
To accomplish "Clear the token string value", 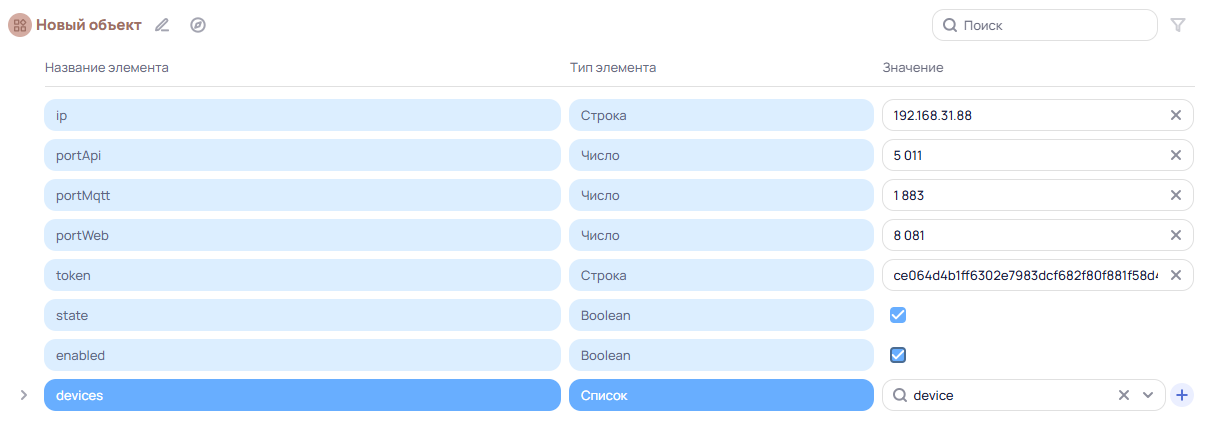I will 1176,275.
